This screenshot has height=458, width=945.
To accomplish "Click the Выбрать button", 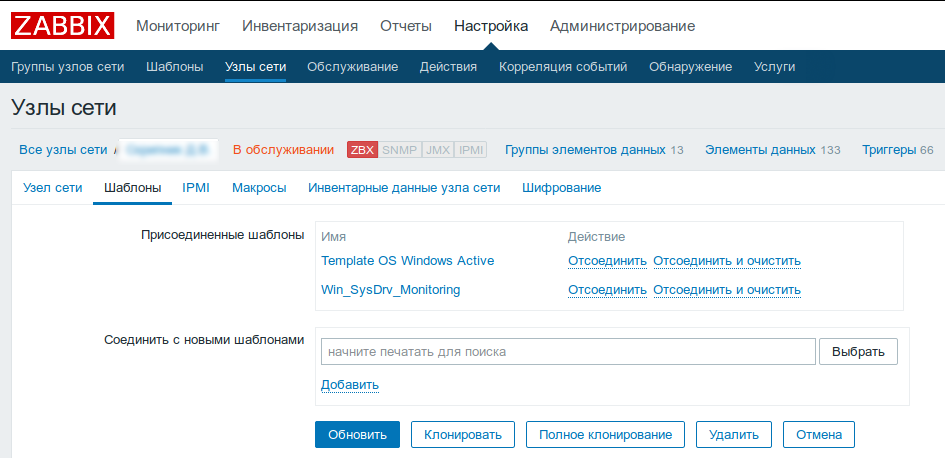I will click(858, 351).
